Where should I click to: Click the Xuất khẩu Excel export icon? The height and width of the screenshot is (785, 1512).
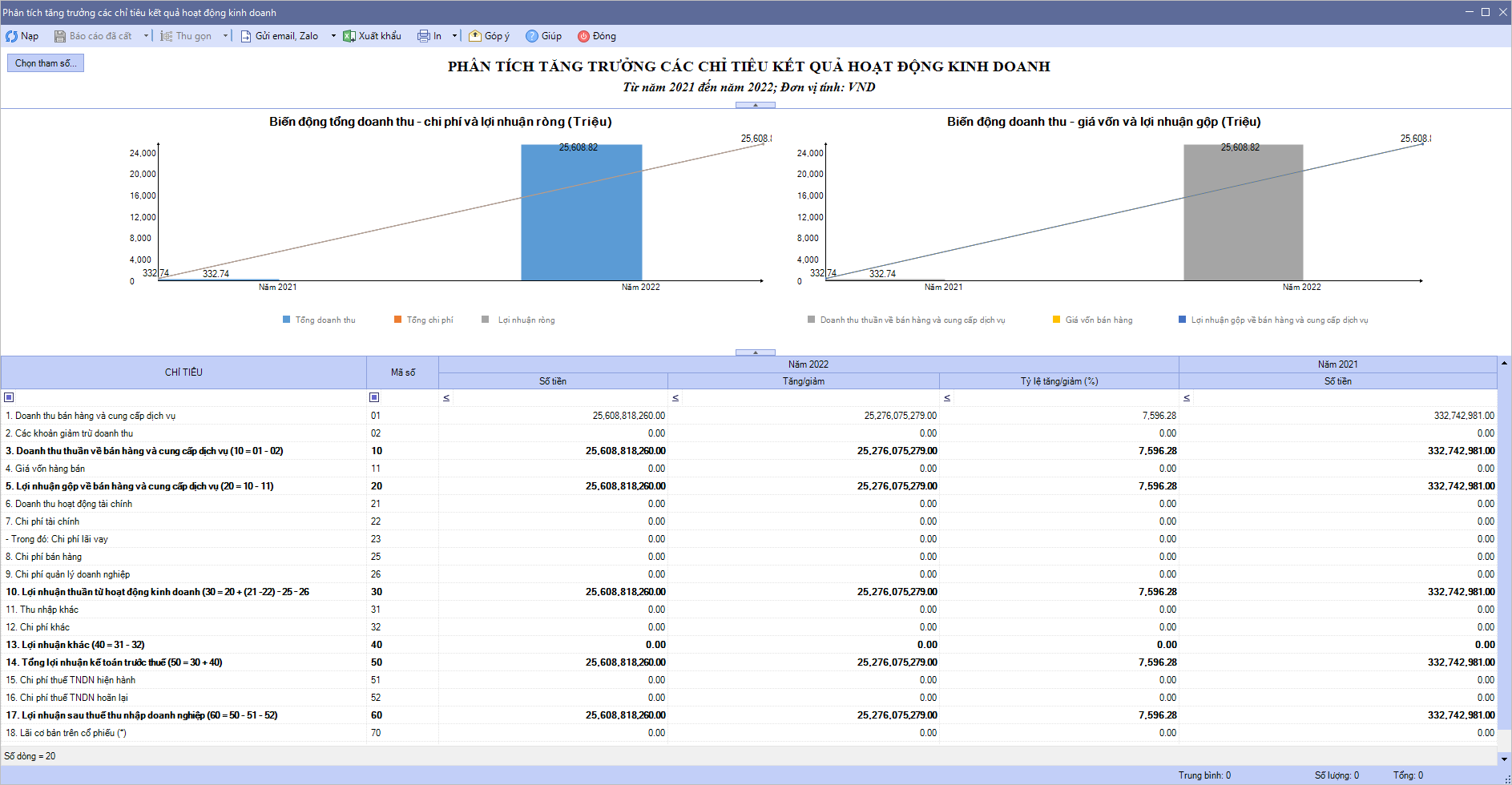[x=349, y=36]
